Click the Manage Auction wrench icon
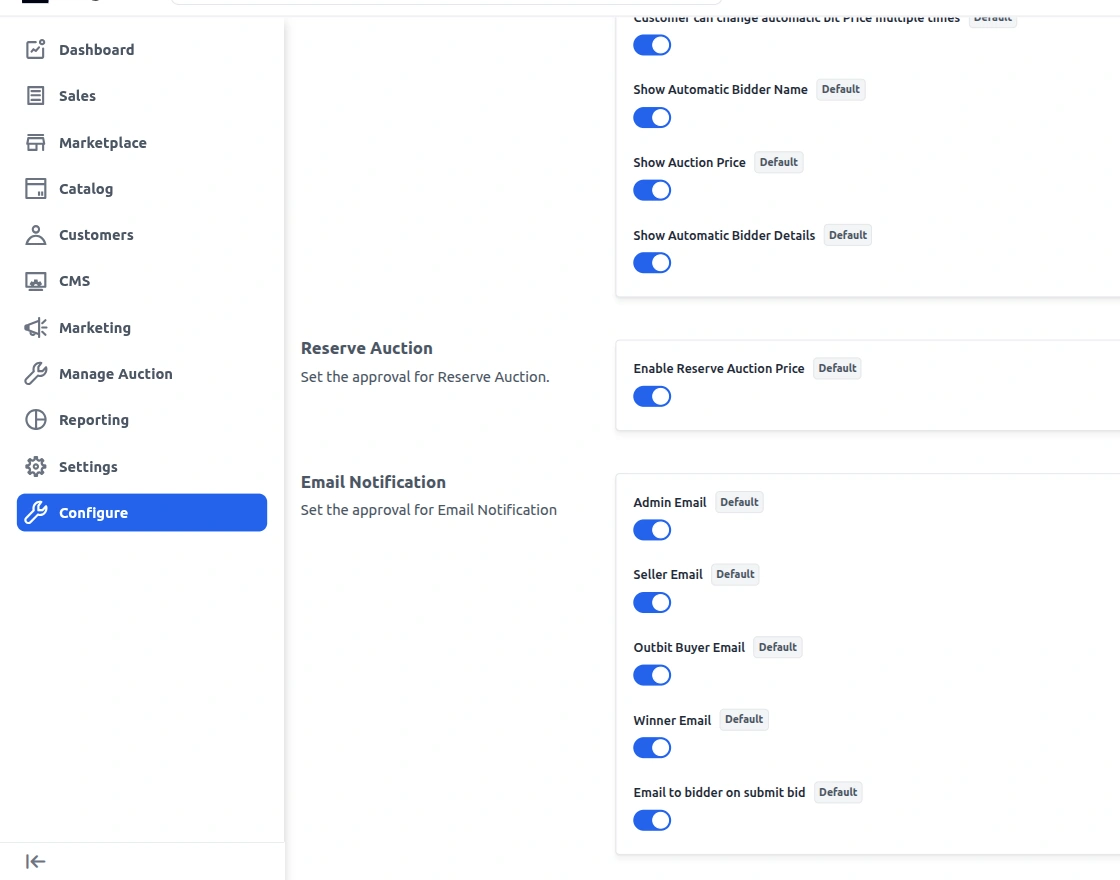The height and width of the screenshot is (880, 1120). click(34, 373)
